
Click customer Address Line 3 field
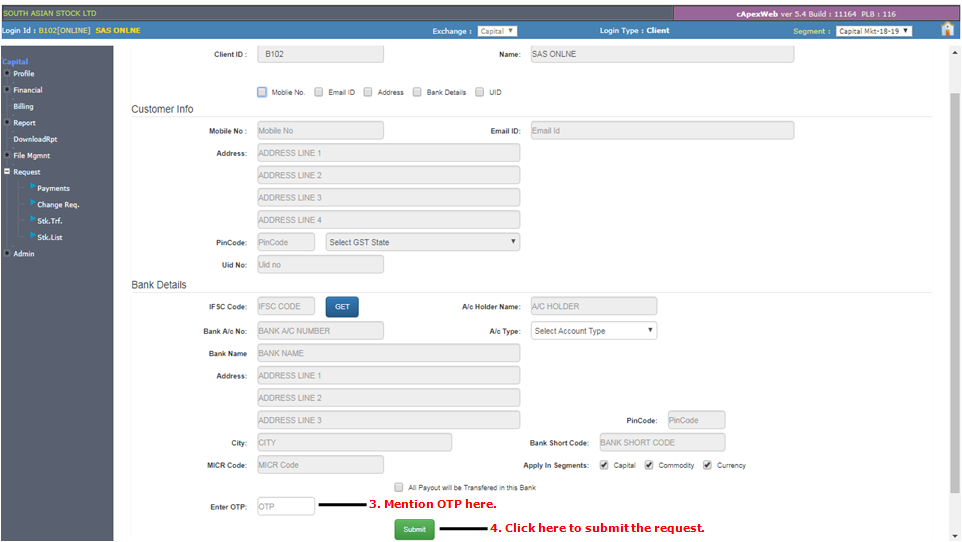(388, 198)
